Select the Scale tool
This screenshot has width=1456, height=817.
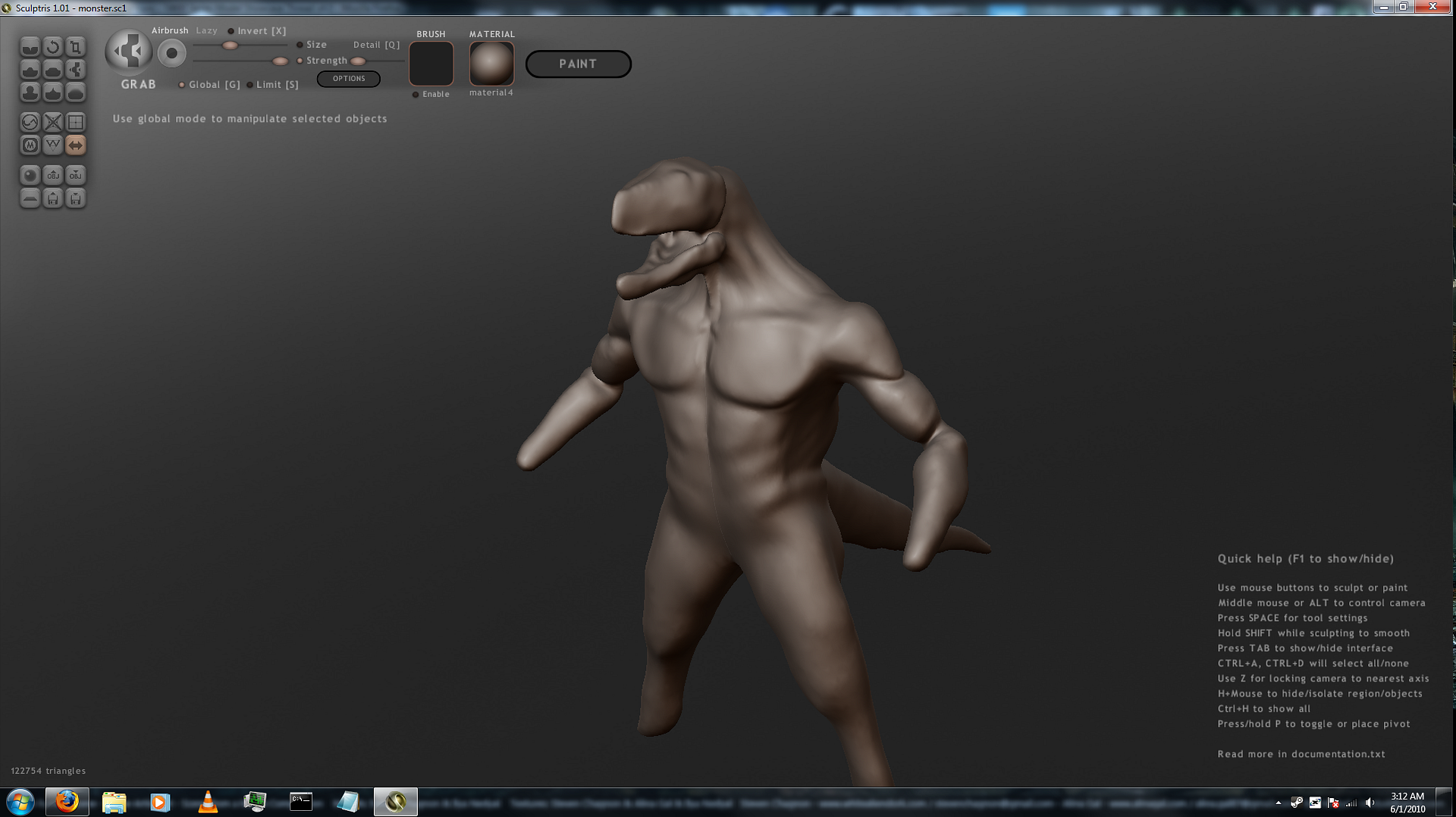pyautogui.click(x=76, y=47)
